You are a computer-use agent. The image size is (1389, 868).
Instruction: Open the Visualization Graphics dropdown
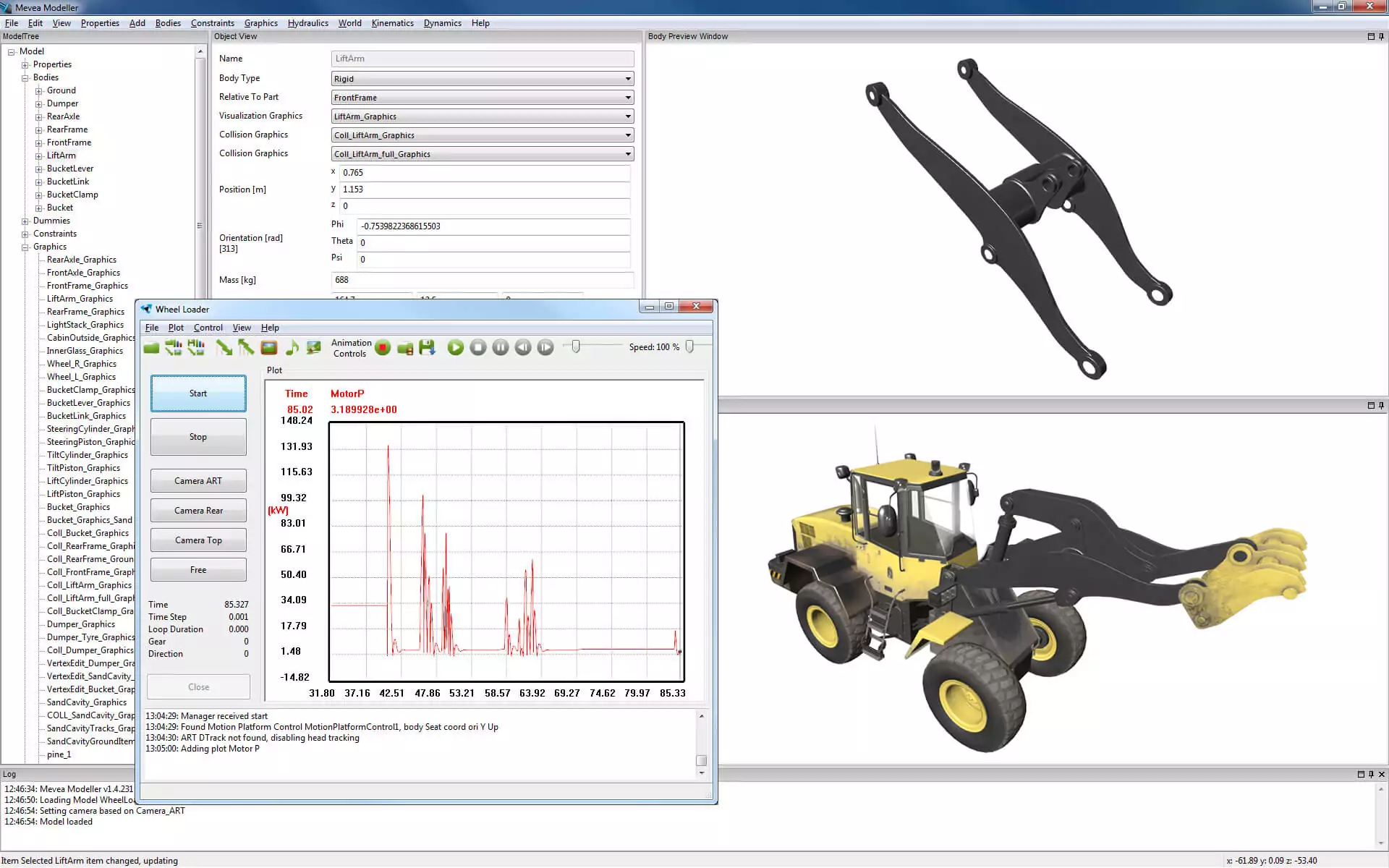click(x=626, y=116)
